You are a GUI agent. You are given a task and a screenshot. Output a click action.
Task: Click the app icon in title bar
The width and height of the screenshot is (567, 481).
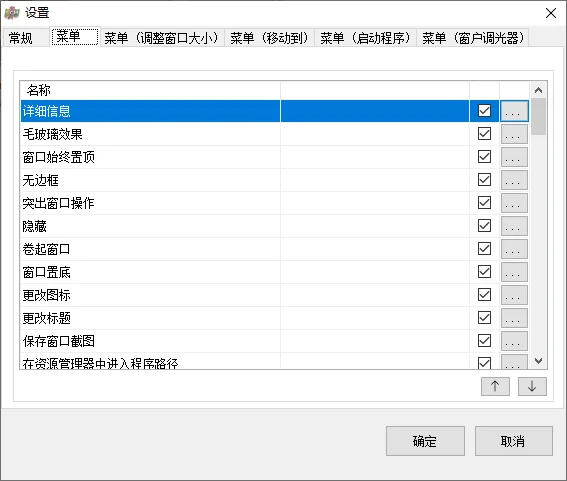12,13
